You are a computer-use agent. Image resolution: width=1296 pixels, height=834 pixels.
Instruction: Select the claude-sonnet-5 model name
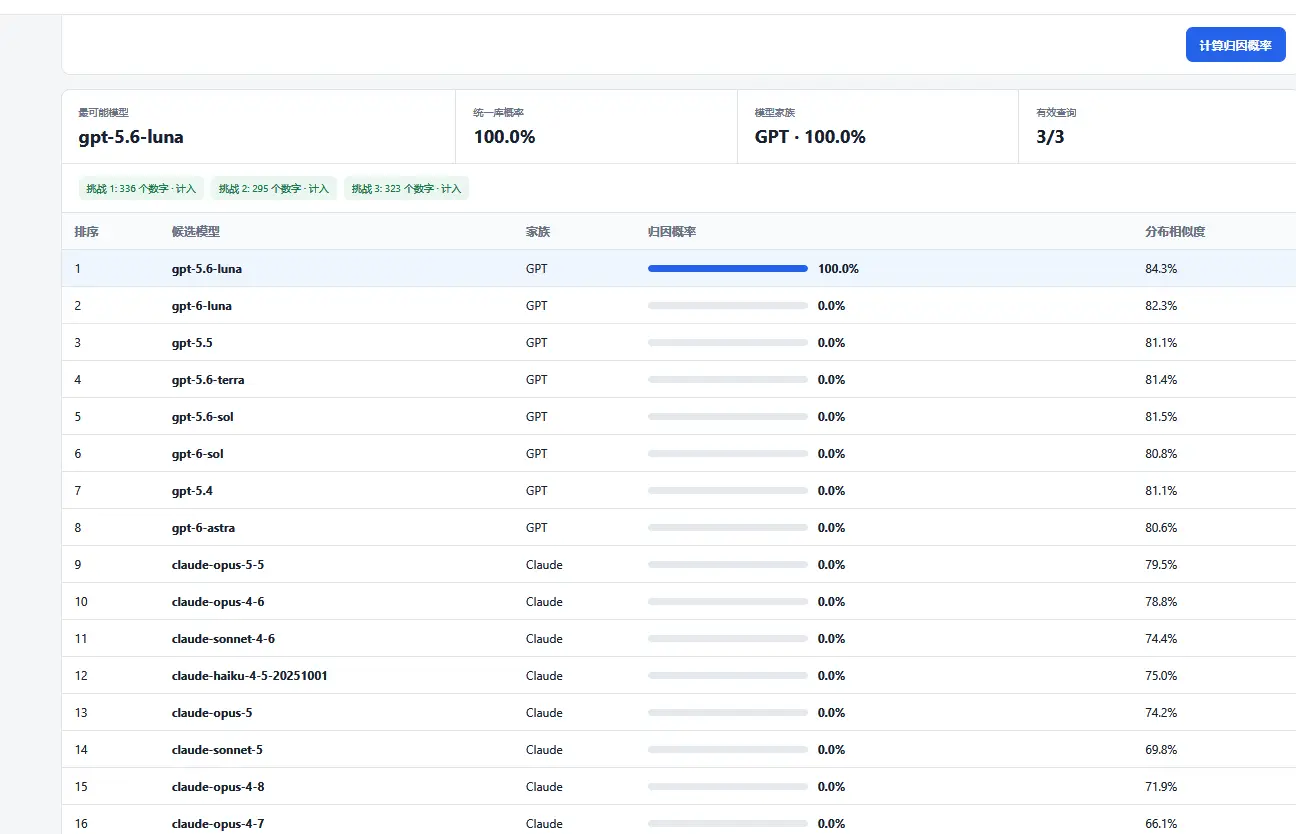coord(217,749)
